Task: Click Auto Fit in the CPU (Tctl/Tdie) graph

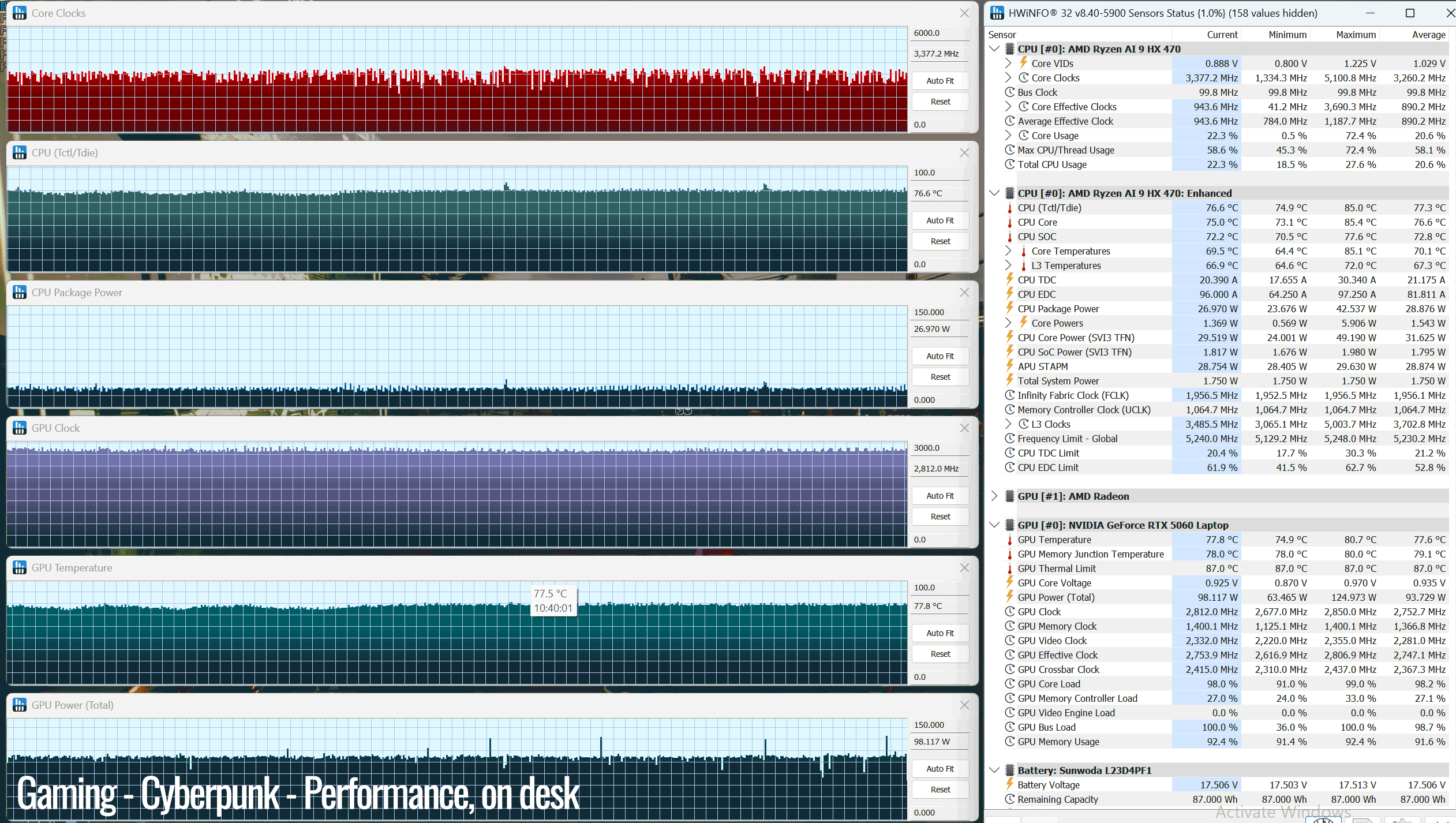Action: (940, 220)
